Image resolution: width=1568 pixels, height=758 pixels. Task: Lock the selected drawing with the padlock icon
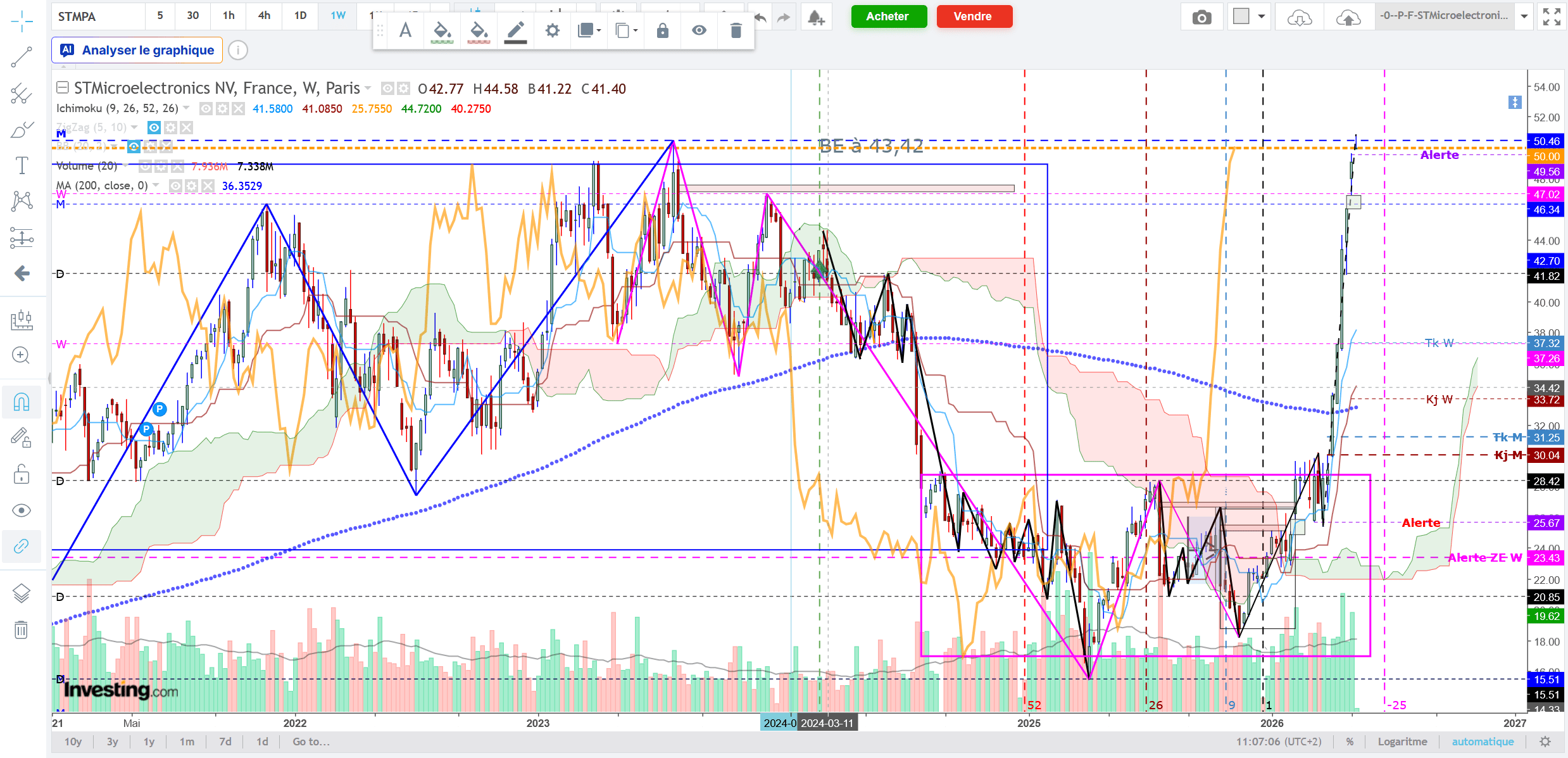point(662,30)
